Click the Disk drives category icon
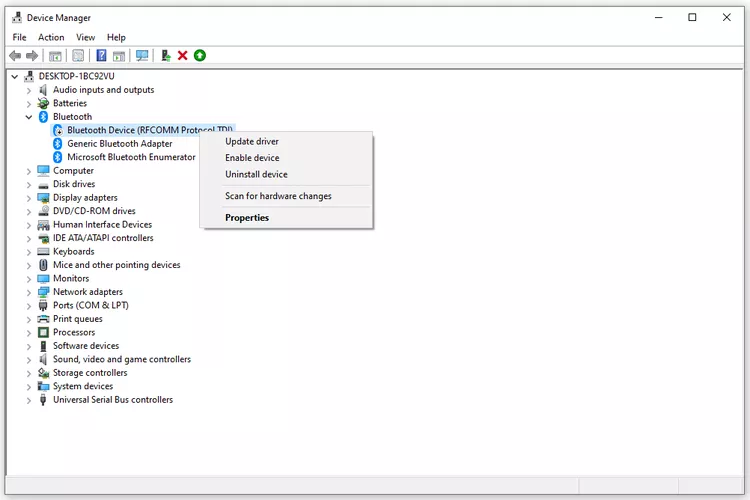 tap(43, 185)
